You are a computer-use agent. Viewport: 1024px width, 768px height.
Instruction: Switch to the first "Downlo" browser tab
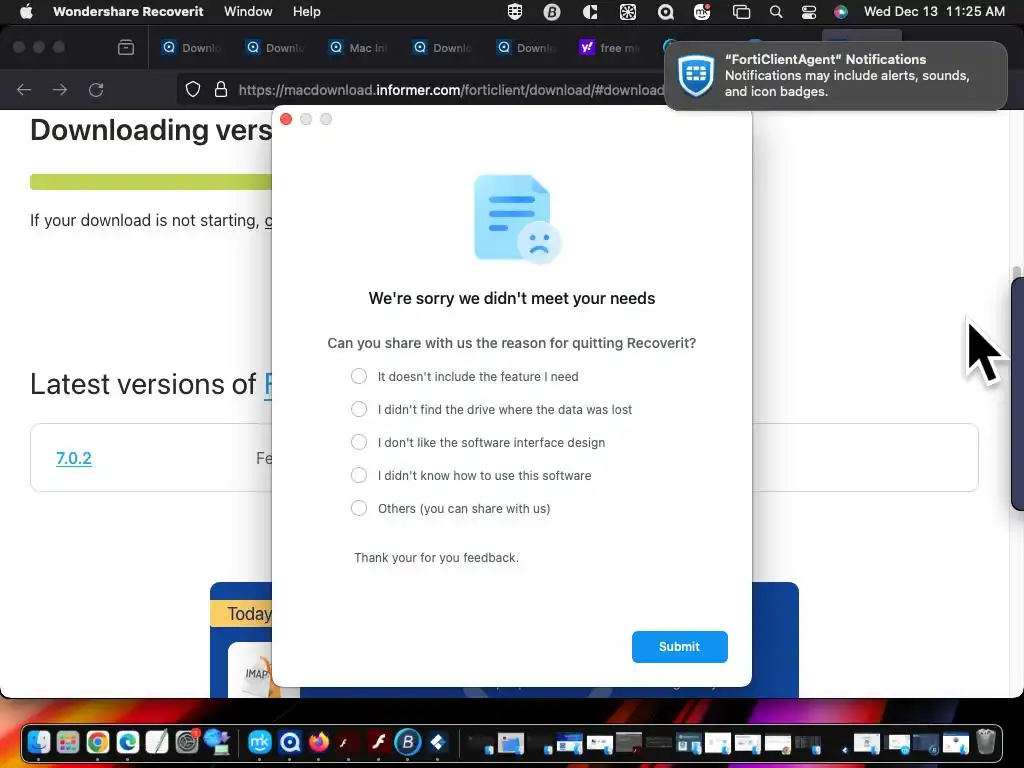pyautogui.click(x=192, y=48)
